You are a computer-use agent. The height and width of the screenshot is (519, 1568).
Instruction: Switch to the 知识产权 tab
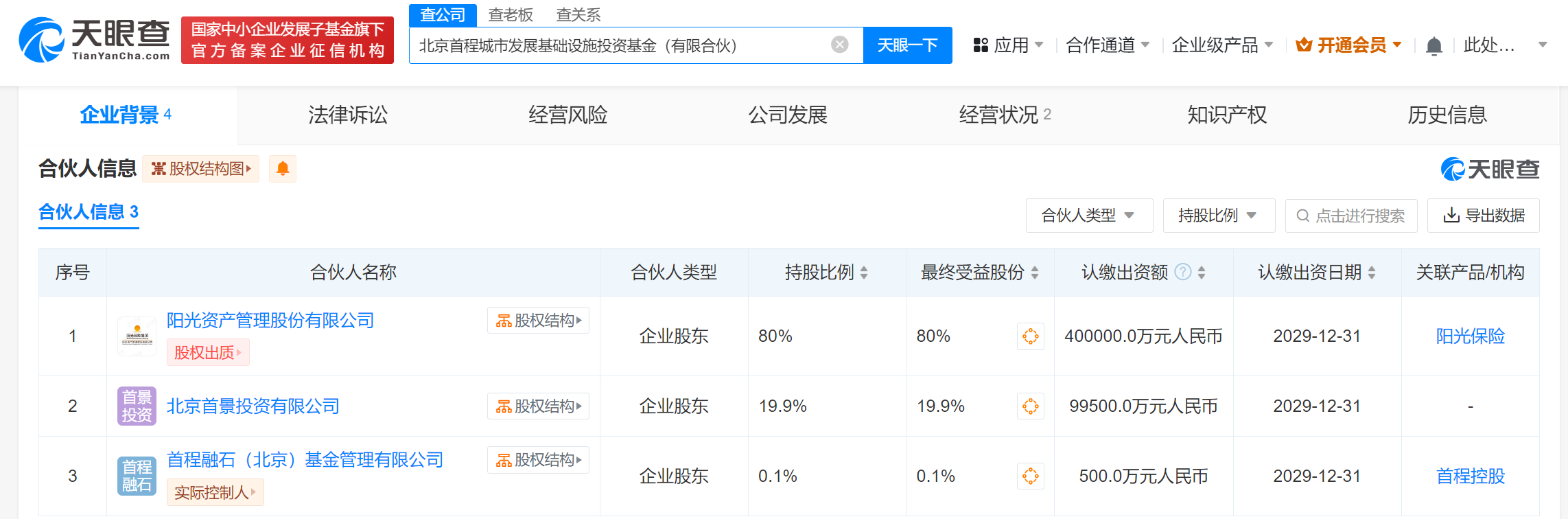(x=1227, y=115)
